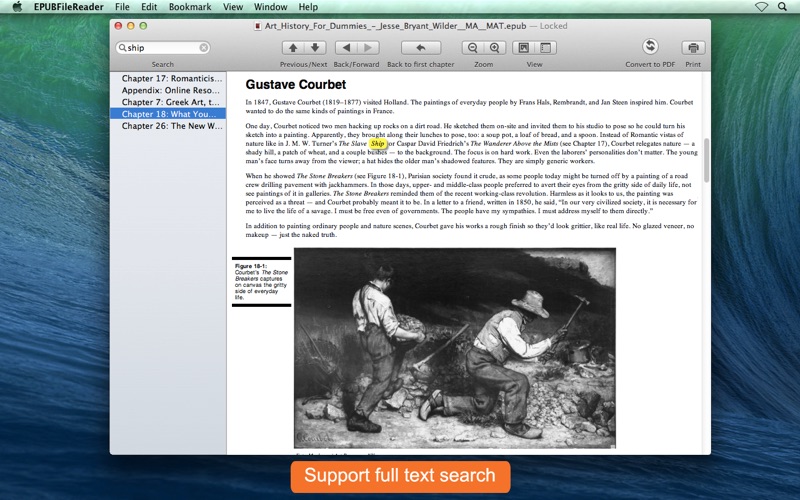Go to the previous chapter with up arrow
The width and height of the screenshot is (800, 500).
tap(293, 48)
